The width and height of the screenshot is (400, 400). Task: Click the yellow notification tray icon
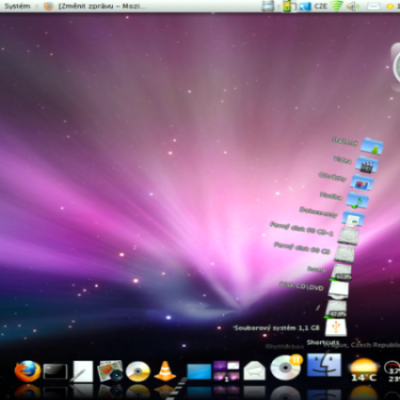[x=390, y=6]
